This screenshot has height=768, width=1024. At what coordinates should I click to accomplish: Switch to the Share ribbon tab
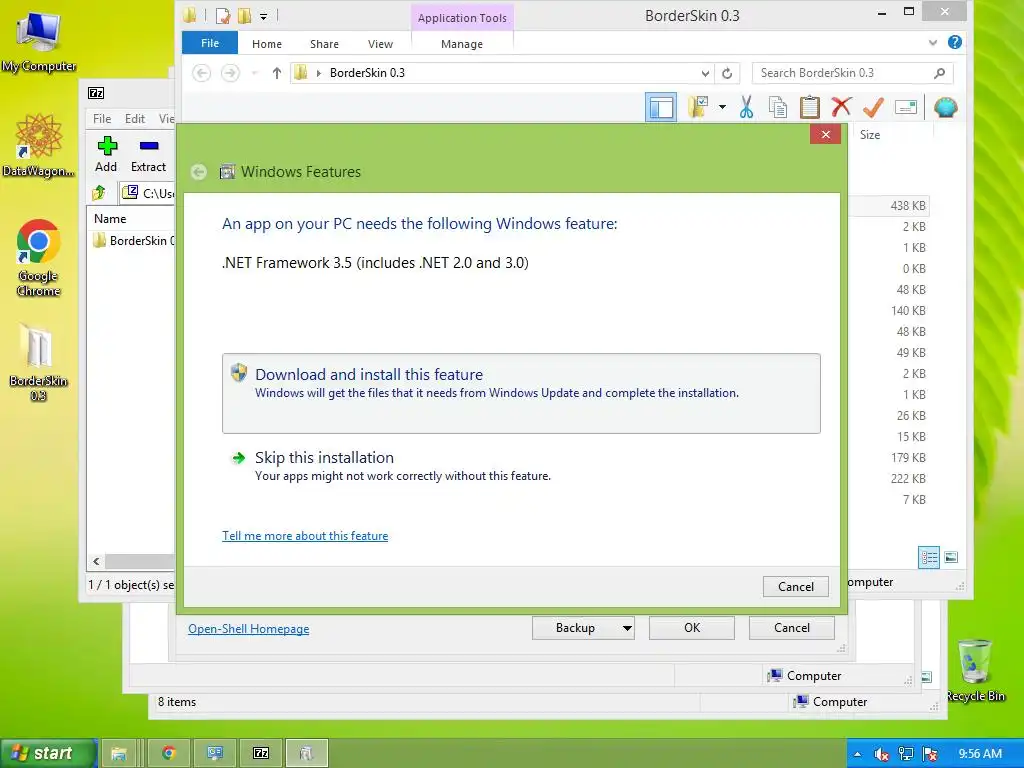(x=324, y=44)
